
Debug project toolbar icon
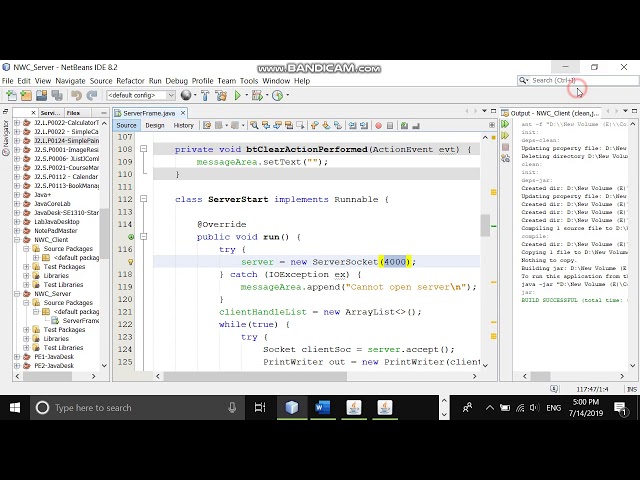point(257,96)
